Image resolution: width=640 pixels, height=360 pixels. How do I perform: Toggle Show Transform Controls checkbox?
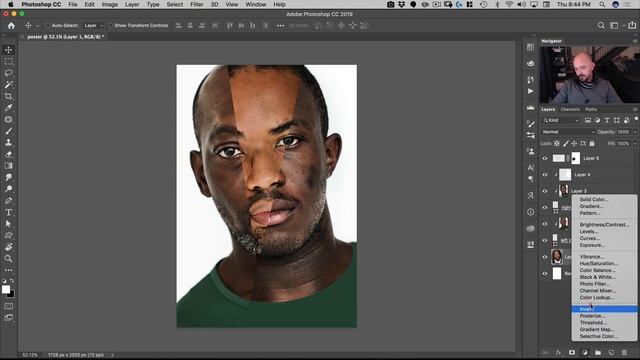[111, 25]
